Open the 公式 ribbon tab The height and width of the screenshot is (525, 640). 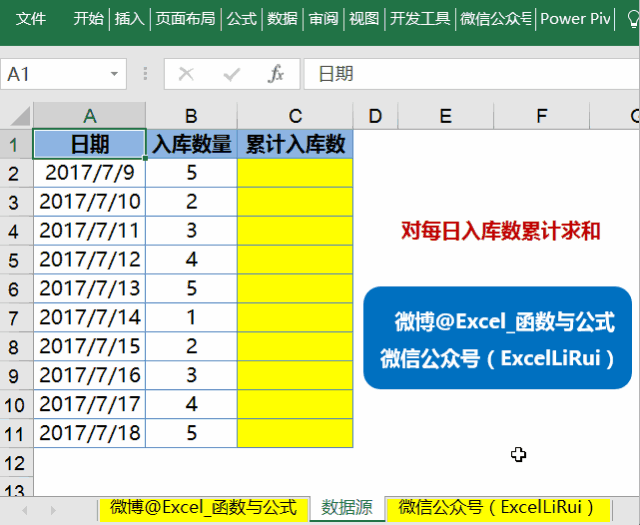coord(241,19)
